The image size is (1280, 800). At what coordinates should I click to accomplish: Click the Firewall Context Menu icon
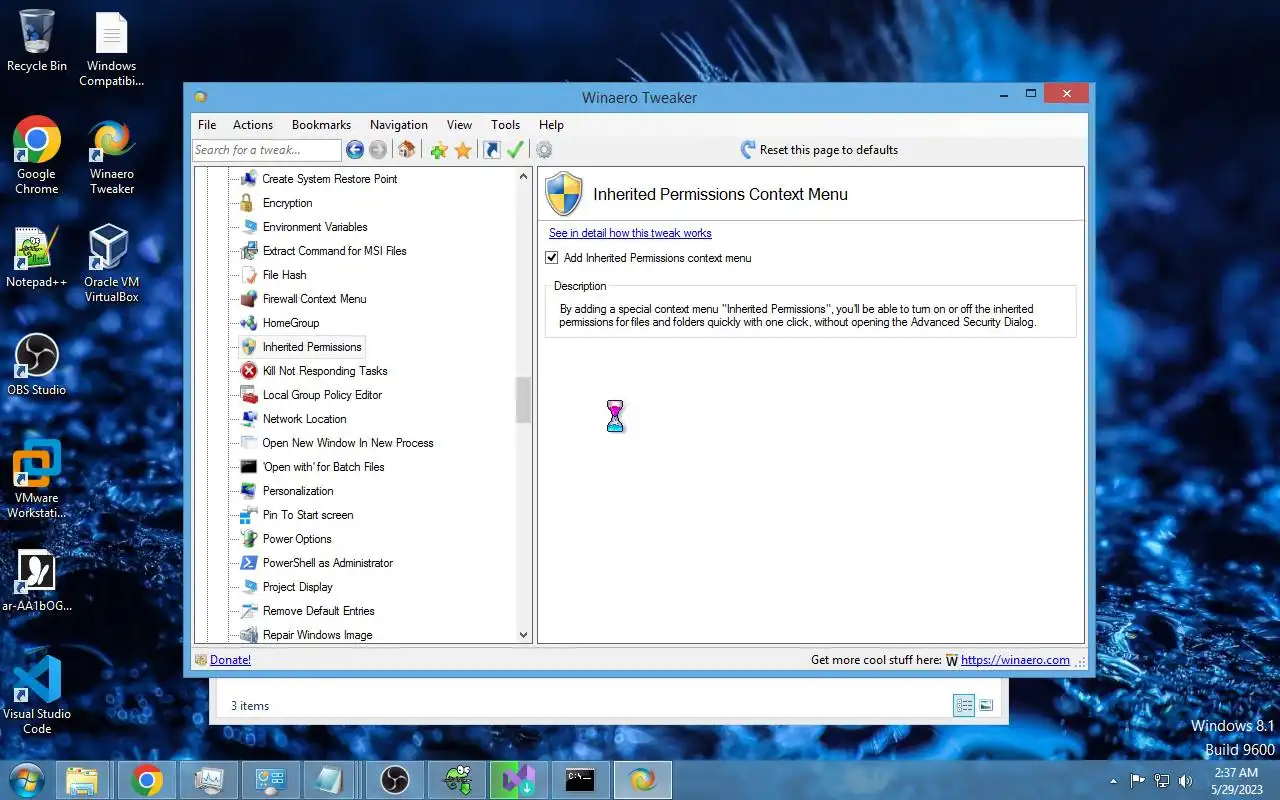(x=249, y=299)
